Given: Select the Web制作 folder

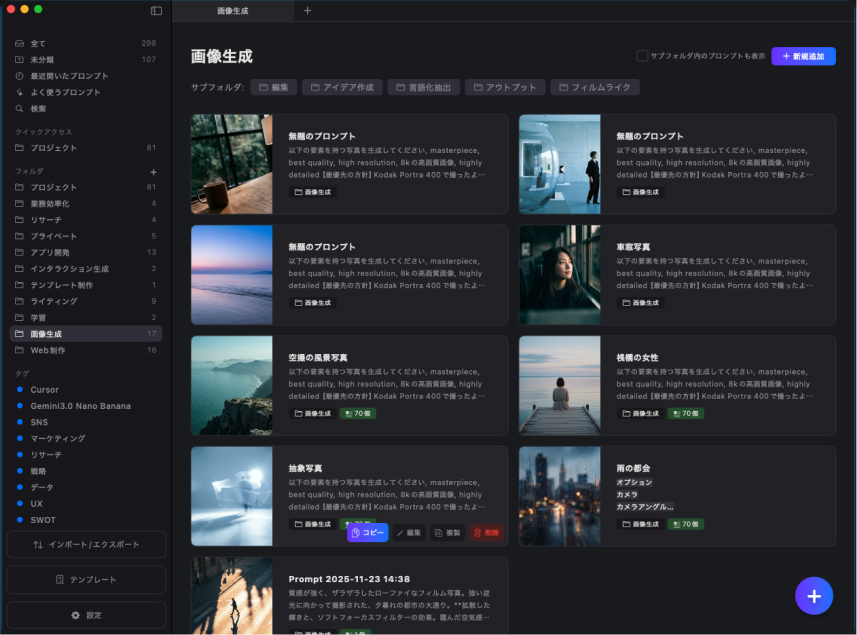Looking at the screenshot, I should click(x=86, y=350).
